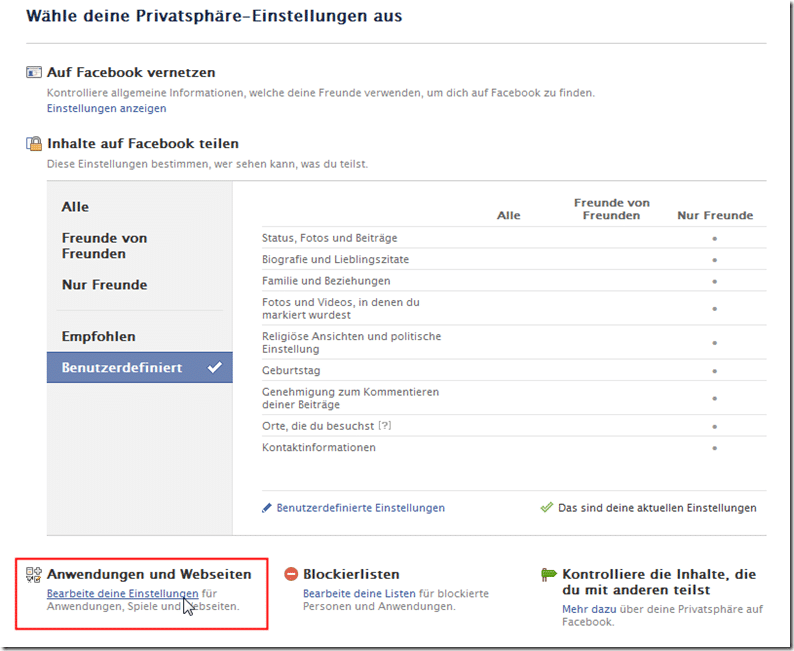Open the Bearbeite deine Listen link
This screenshot has height=651, width=794.
pyautogui.click(x=359, y=593)
